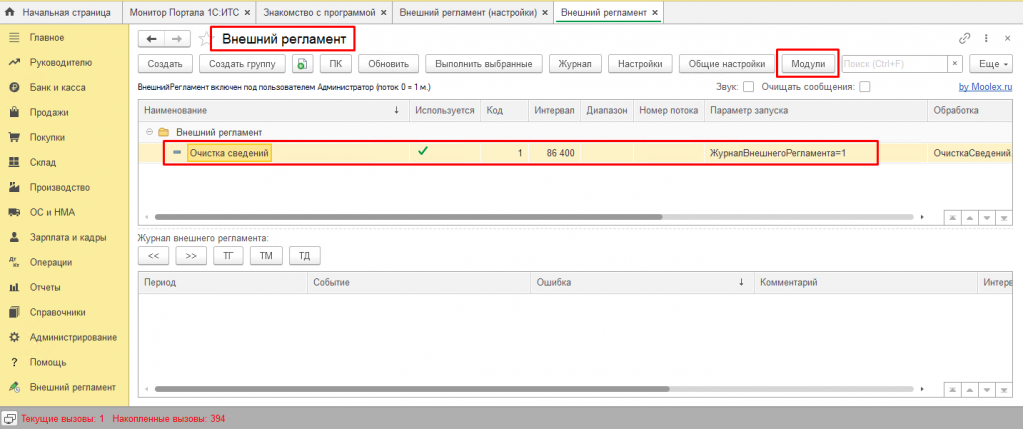Toggle the Звук checkbox
The width and height of the screenshot is (1023, 429).
pos(748,86)
